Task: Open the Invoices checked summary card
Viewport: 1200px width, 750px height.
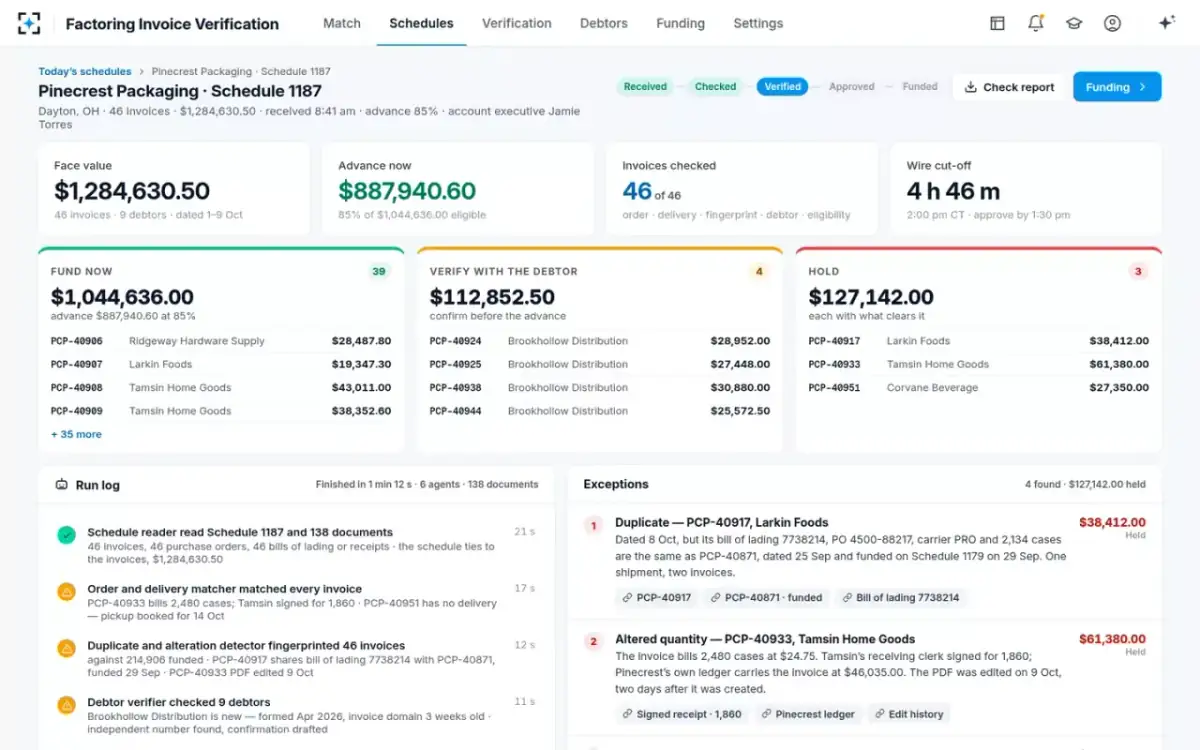Action: click(742, 189)
